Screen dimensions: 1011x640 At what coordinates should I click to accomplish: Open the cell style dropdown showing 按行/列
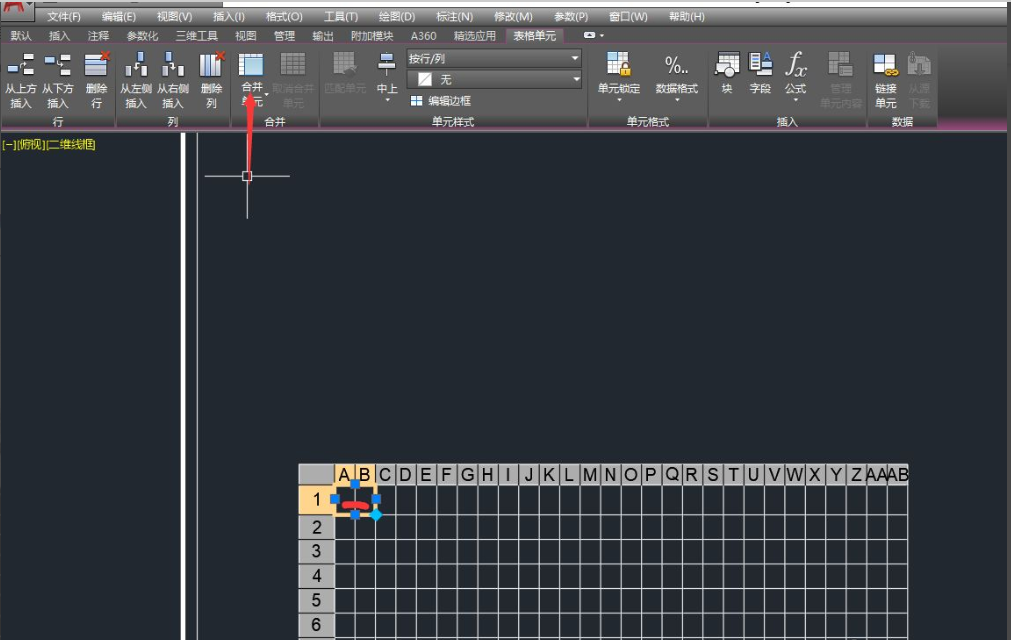click(x=494, y=58)
